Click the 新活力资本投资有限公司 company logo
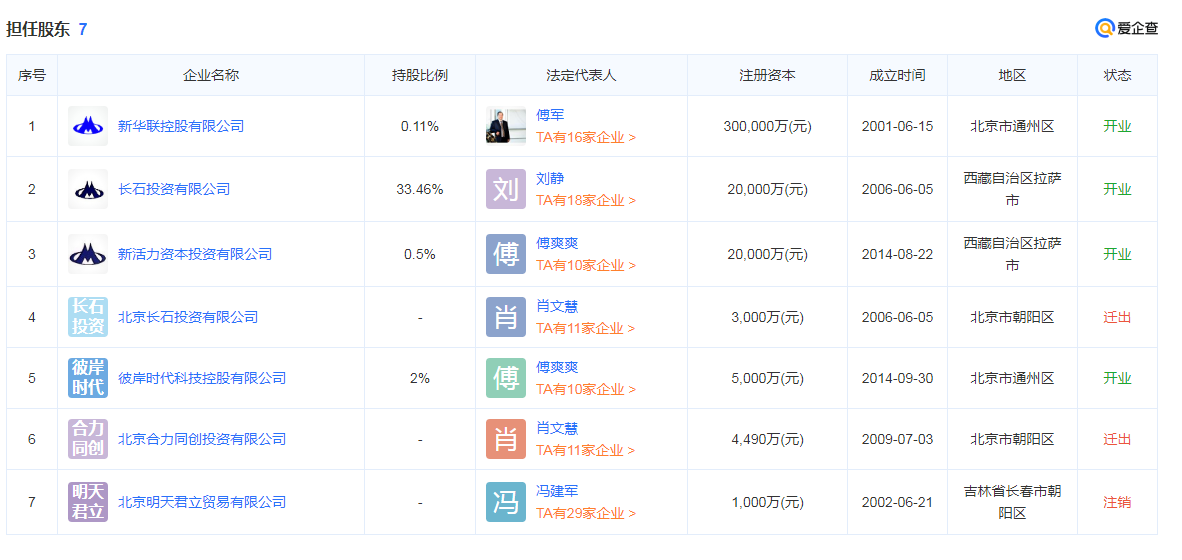This screenshot has height=560, width=1182. click(x=87, y=254)
